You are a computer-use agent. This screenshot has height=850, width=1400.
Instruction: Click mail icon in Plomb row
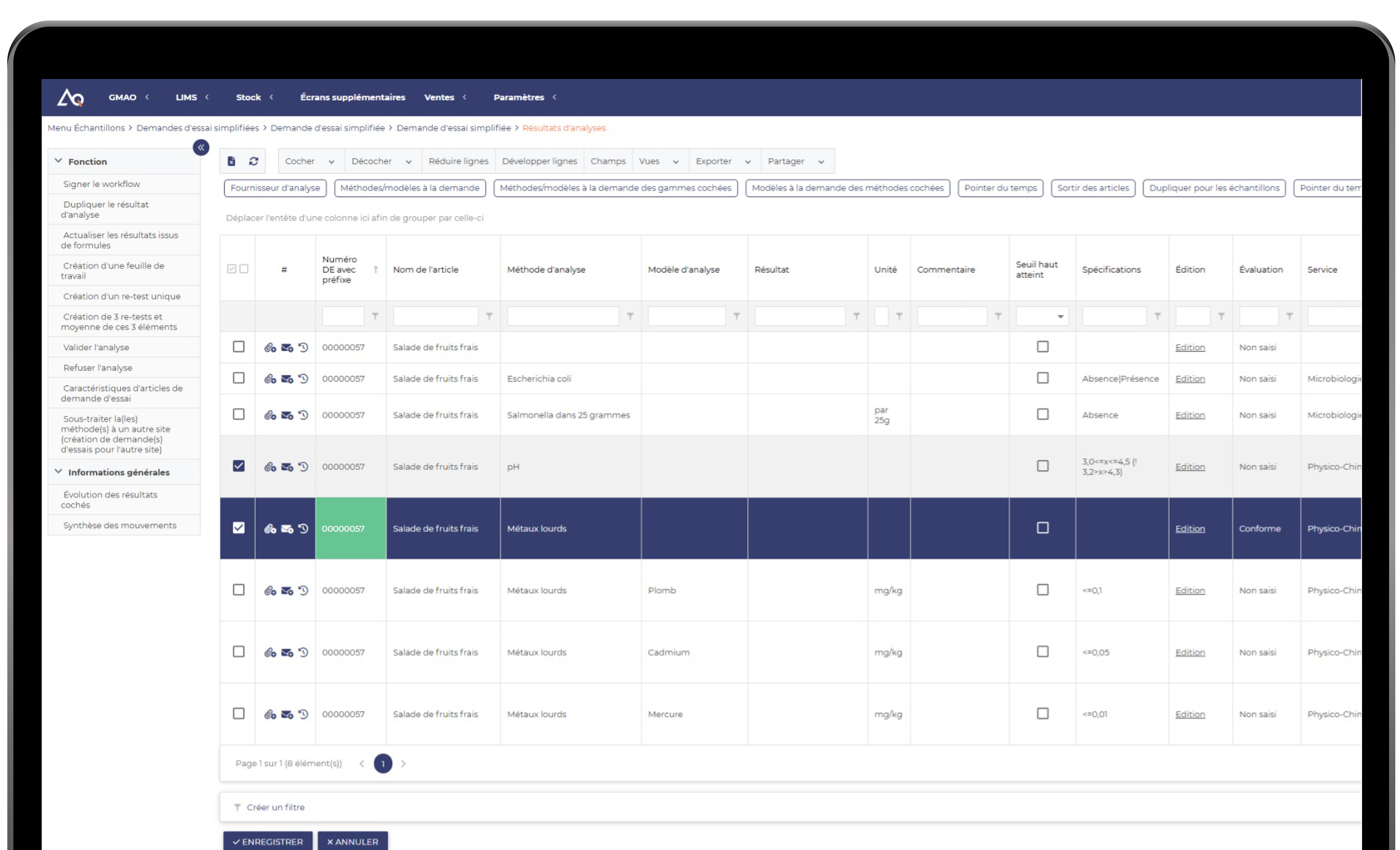(x=288, y=591)
